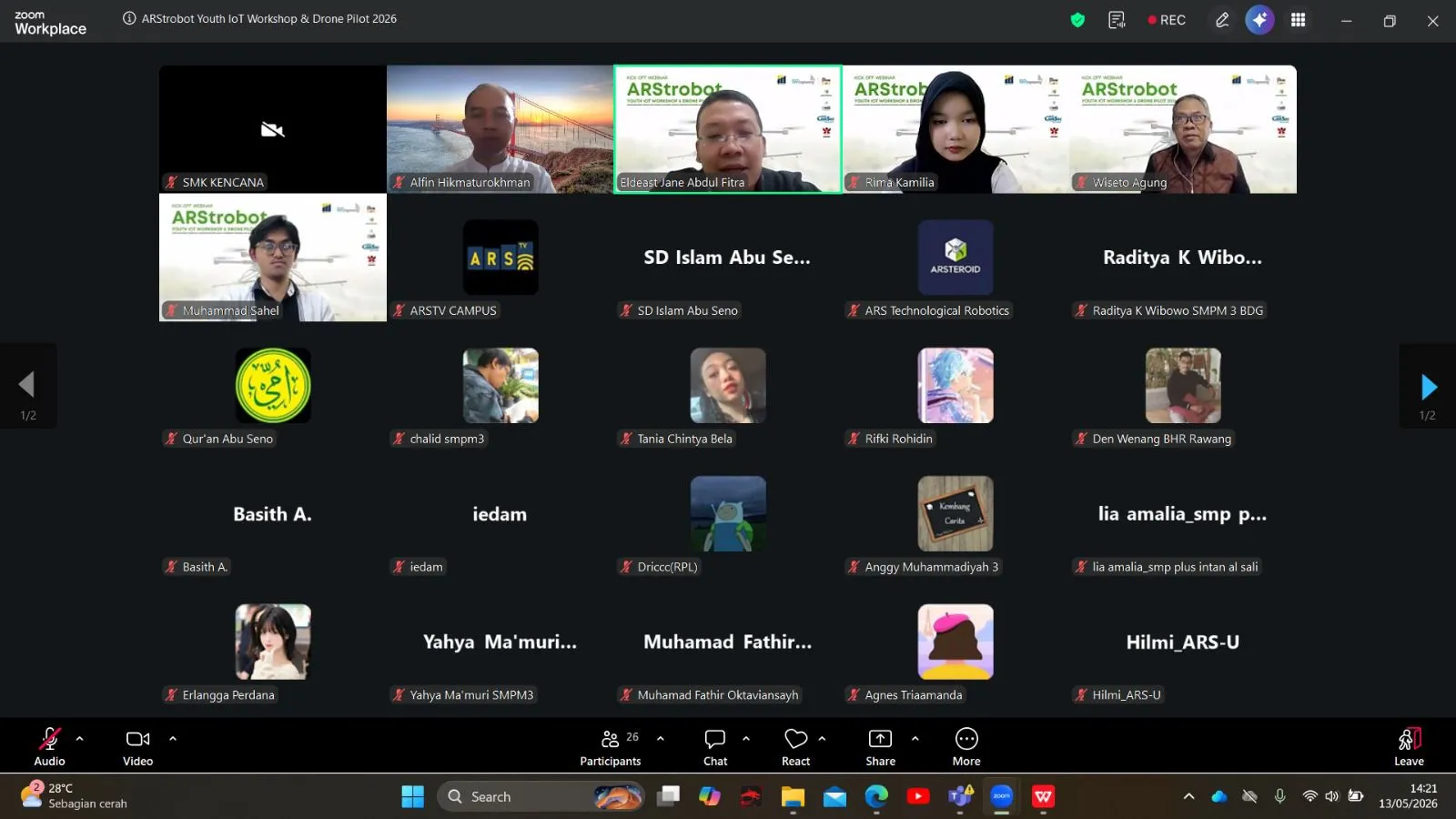The width and height of the screenshot is (1456, 819).
Task: Click Rifki Rohidin's anime avatar
Action: [955, 386]
